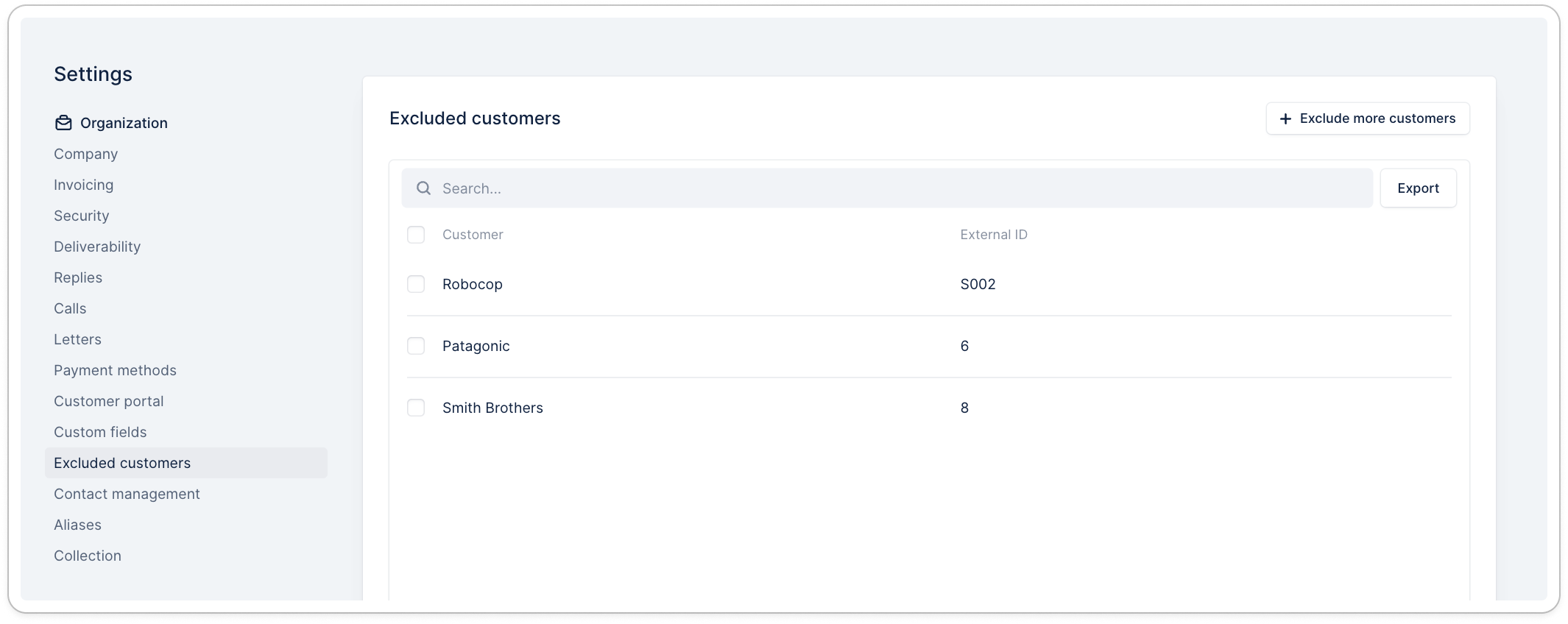Viewport: 1568px width, 624px height.
Task: Navigate to Deliverability settings
Action: pos(97,247)
